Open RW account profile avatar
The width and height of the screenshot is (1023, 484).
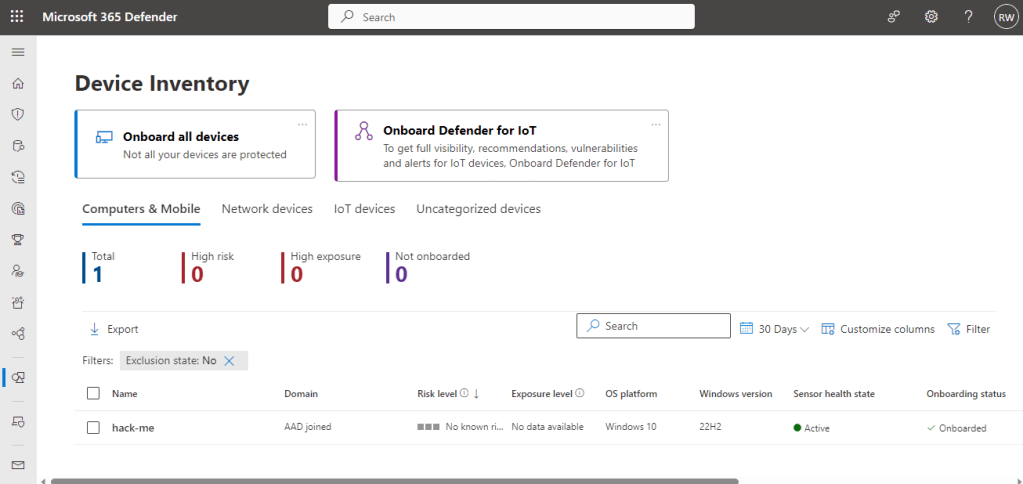pos(1004,17)
